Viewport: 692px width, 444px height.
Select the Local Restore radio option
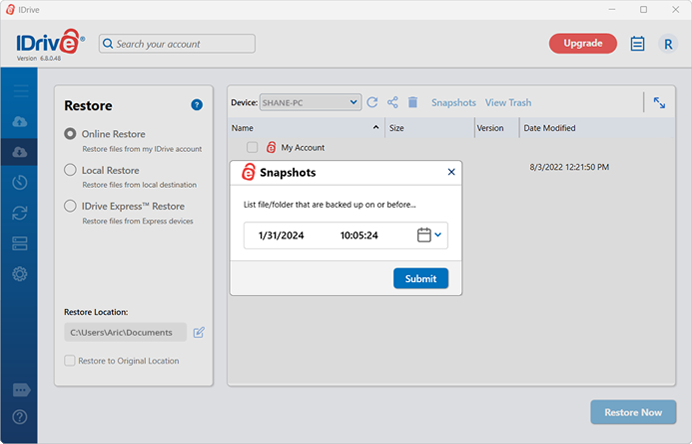click(71, 170)
